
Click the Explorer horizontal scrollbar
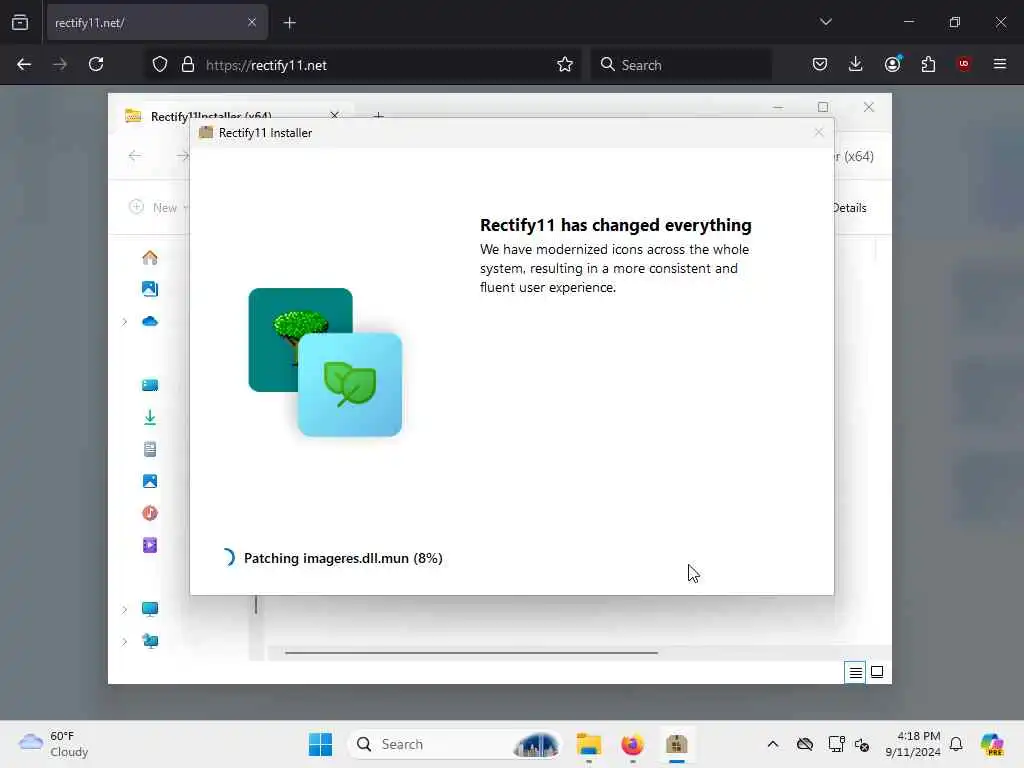471,652
